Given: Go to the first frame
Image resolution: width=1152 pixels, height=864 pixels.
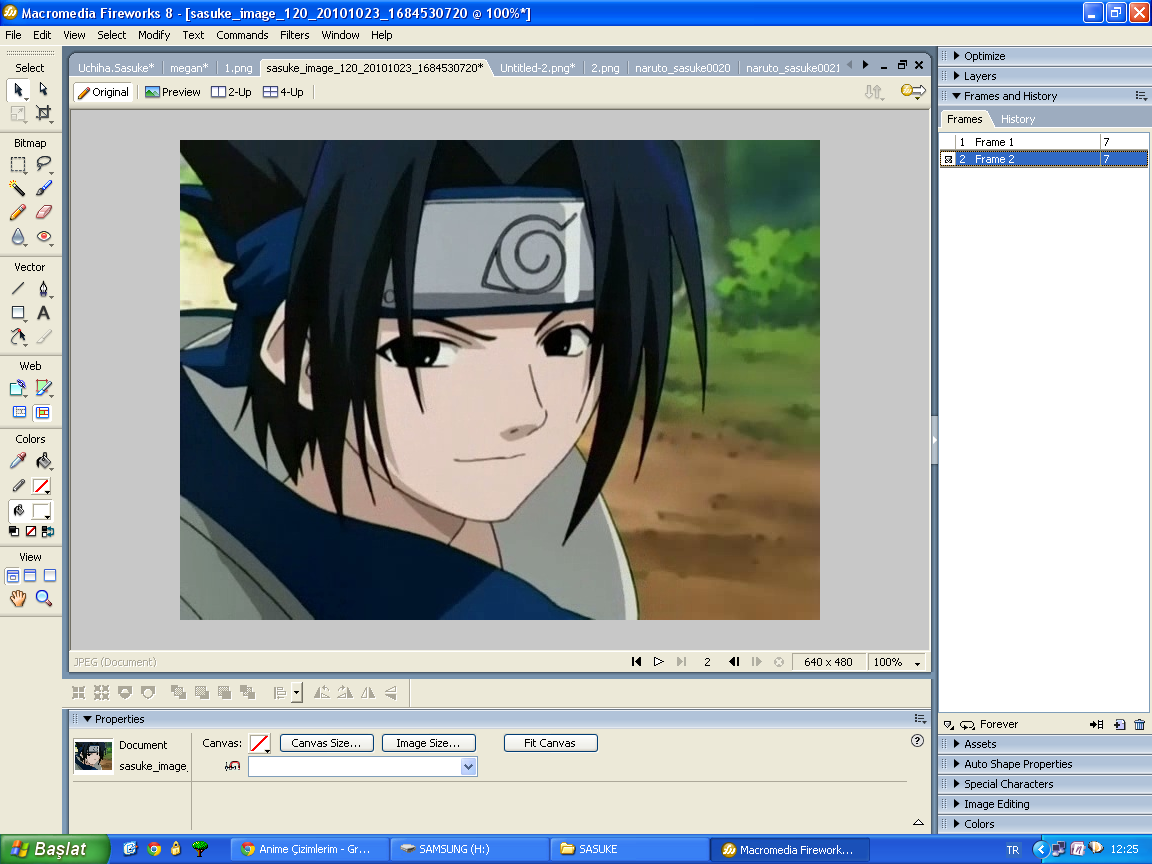Looking at the screenshot, I should [x=636, y=662].
